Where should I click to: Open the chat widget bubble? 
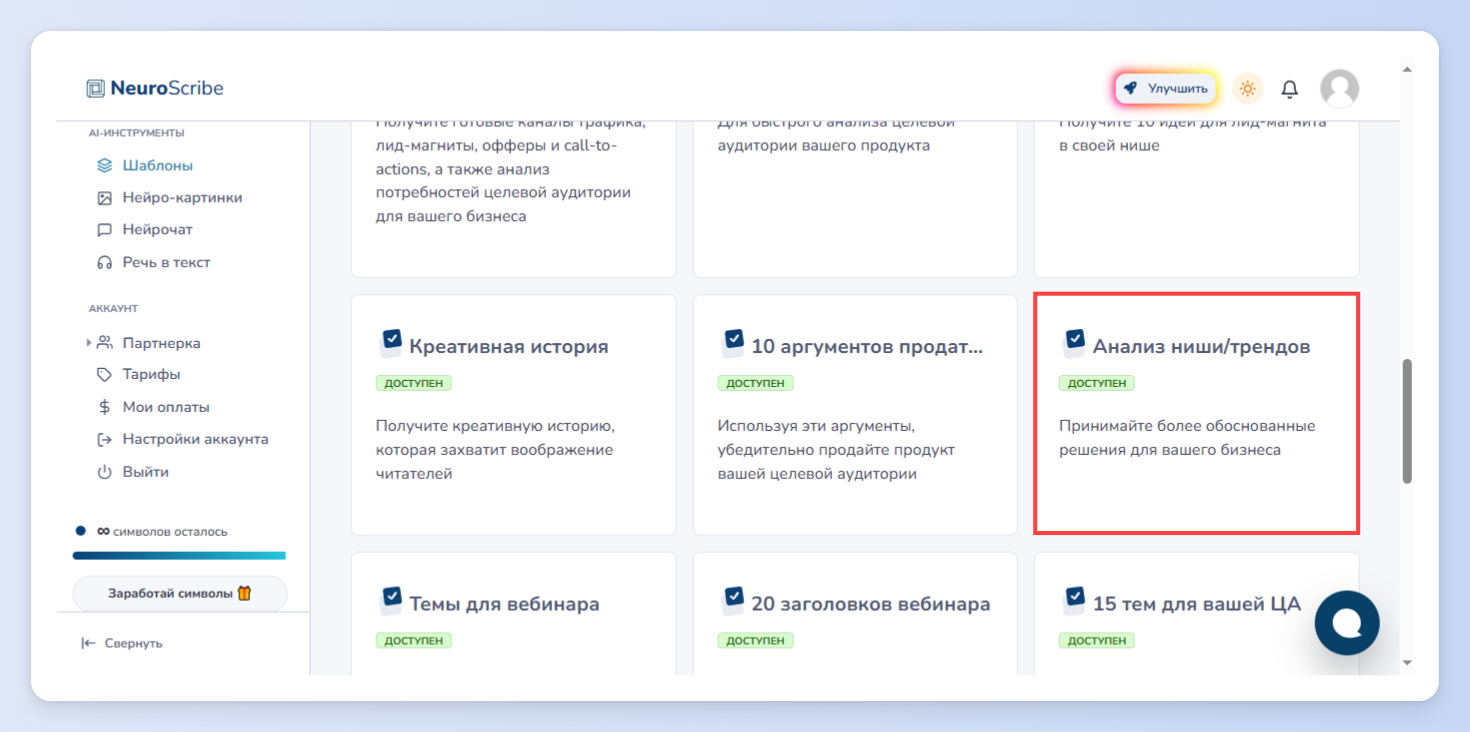(1347, 623)
